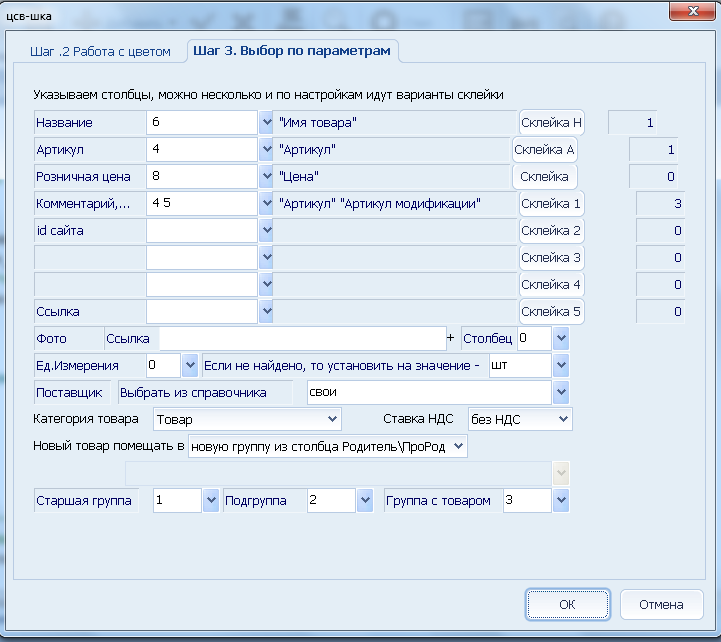The height and width of the screenshot is (642, 721).
Task: Click the Склейка 1 button
Action: [x=550, y=204]
